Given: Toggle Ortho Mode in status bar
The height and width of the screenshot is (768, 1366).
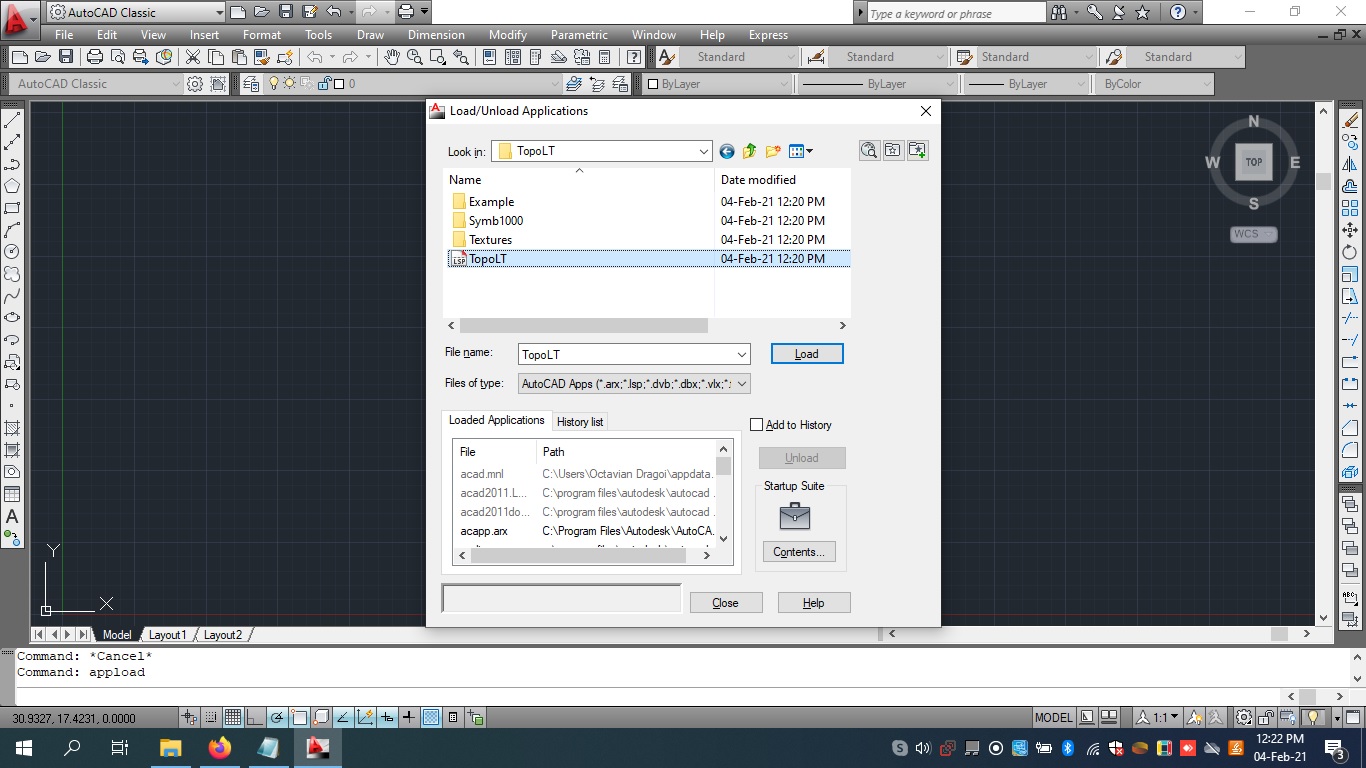Looking at the screenshot, I should [254, 717].
